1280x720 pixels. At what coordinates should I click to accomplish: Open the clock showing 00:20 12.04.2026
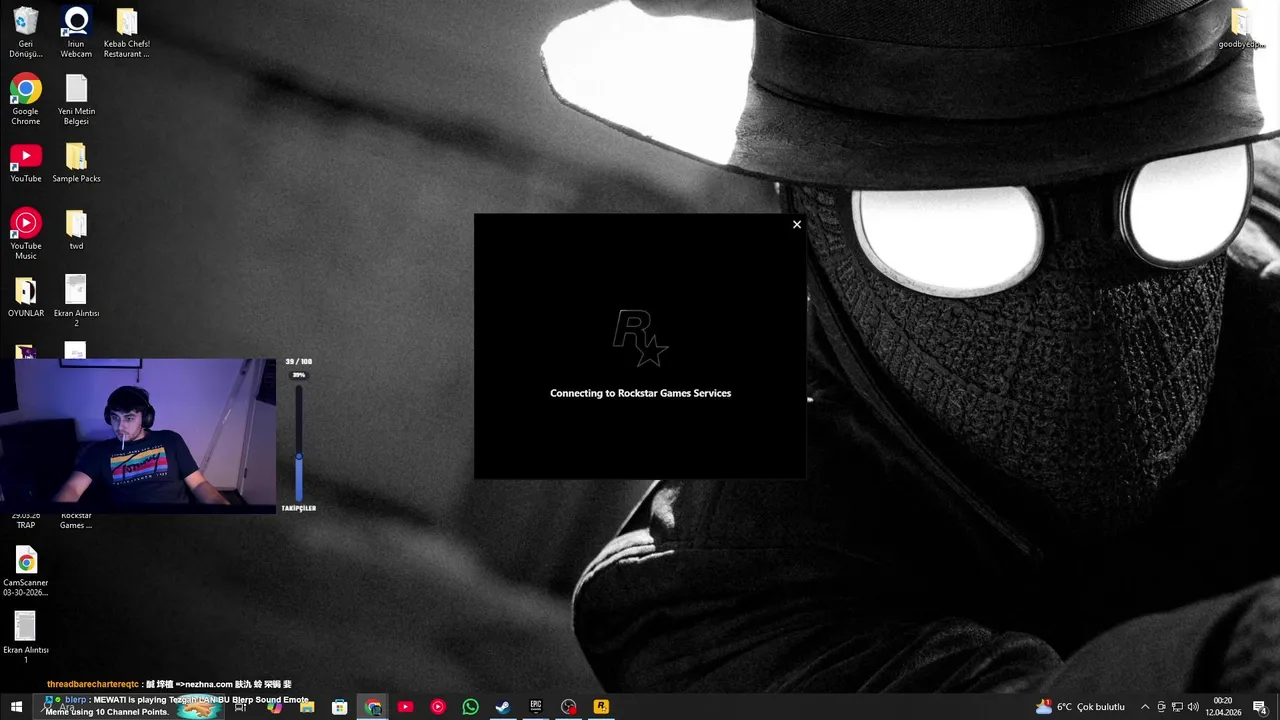pyautogui.click(x=1222, y=707)
